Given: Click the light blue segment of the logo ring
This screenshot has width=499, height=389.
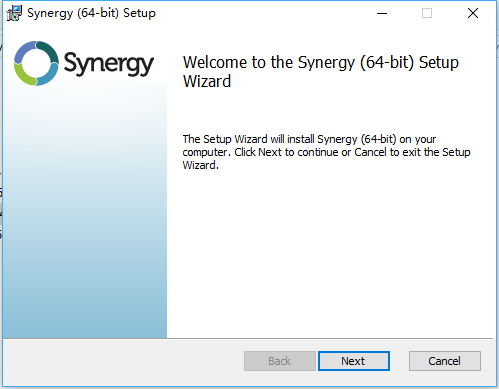Looking at the screenshot, I should (x=49, y=75).
